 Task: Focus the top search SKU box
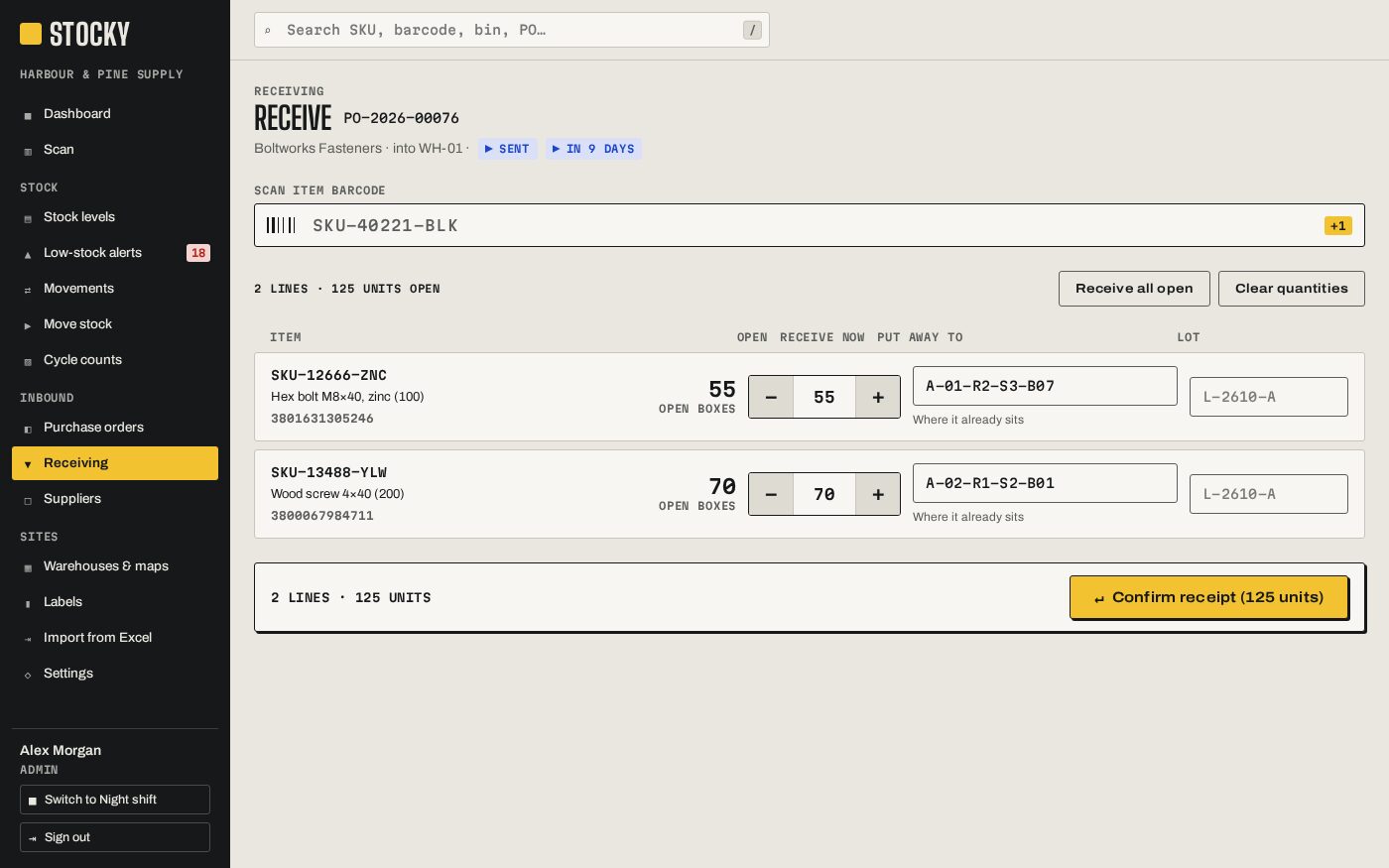pos(512,30)
